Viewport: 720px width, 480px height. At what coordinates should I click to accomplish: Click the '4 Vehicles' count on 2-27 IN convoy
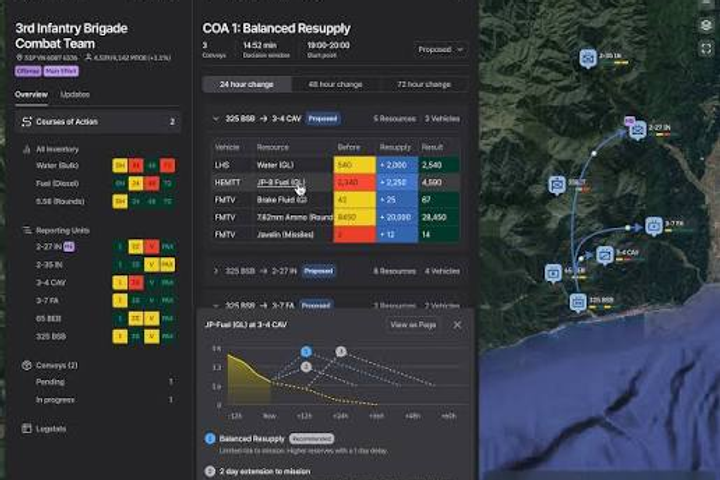coord(442,271)
